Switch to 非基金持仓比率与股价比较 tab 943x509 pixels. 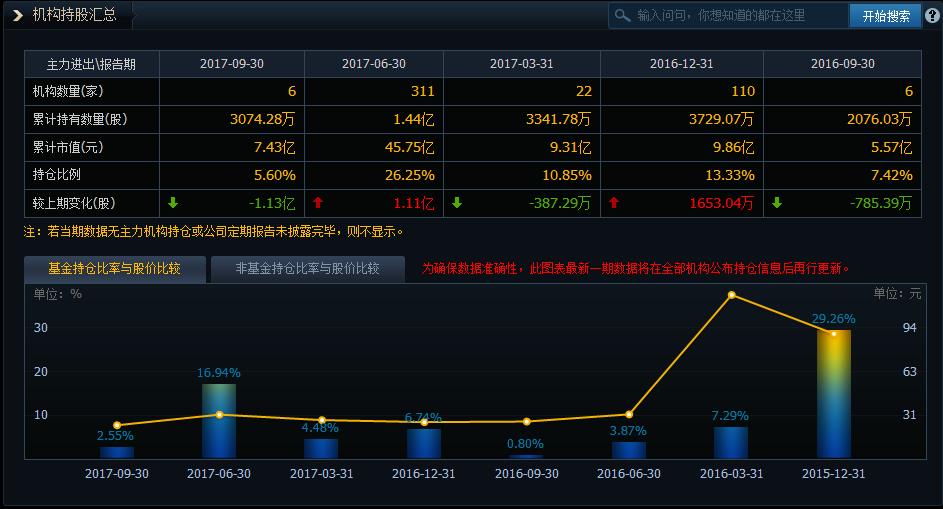(x=307, y=269)
